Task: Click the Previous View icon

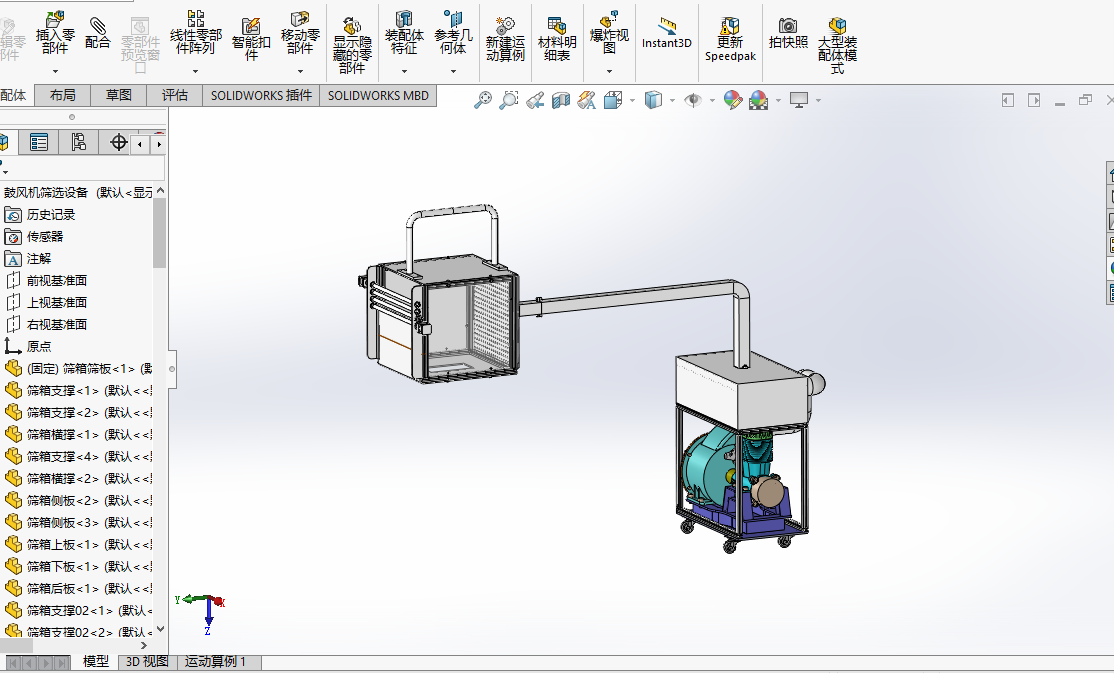Action: (x=535, y=100)
